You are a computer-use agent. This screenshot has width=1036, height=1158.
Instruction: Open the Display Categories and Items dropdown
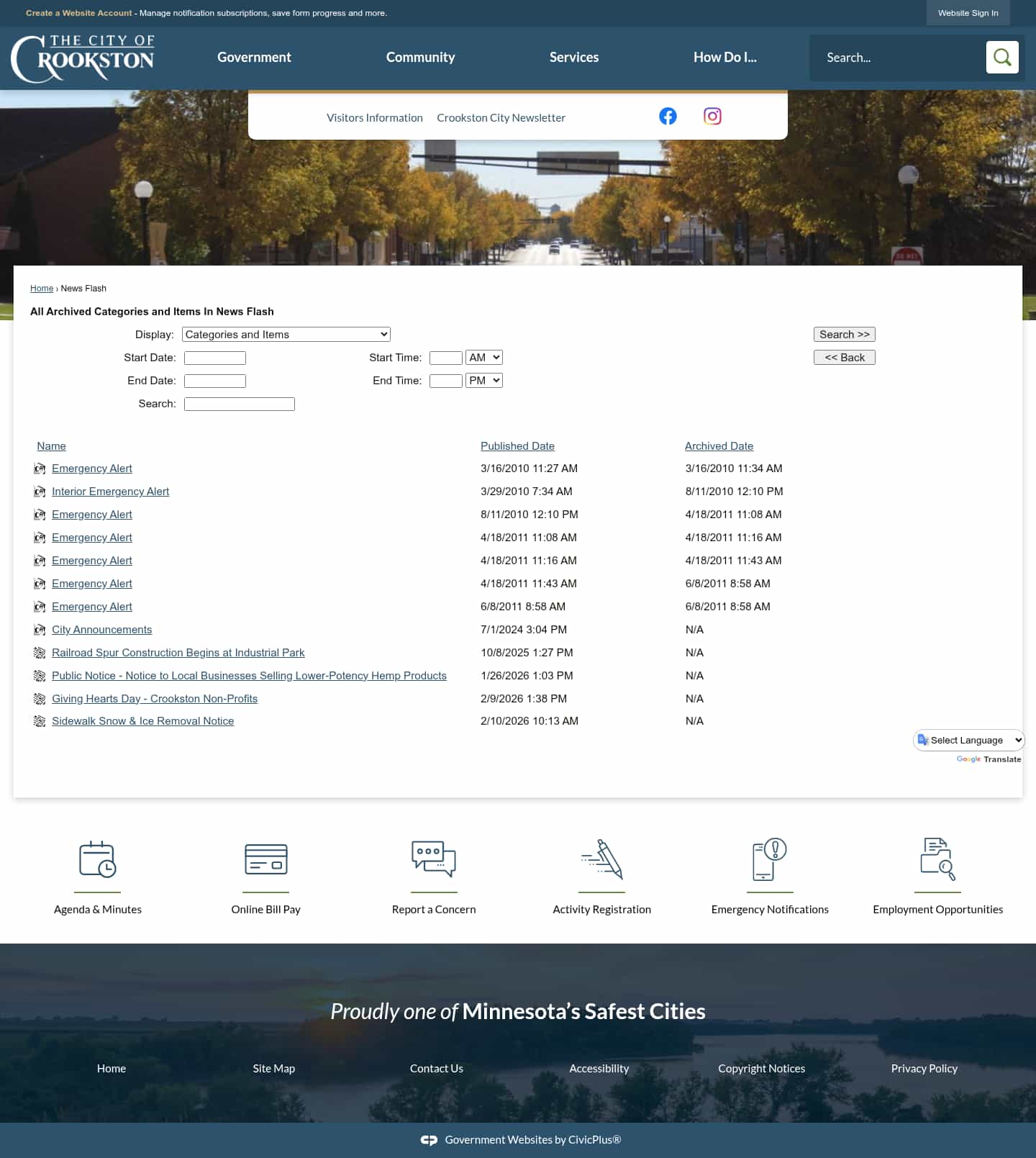(x=286, y=334)
